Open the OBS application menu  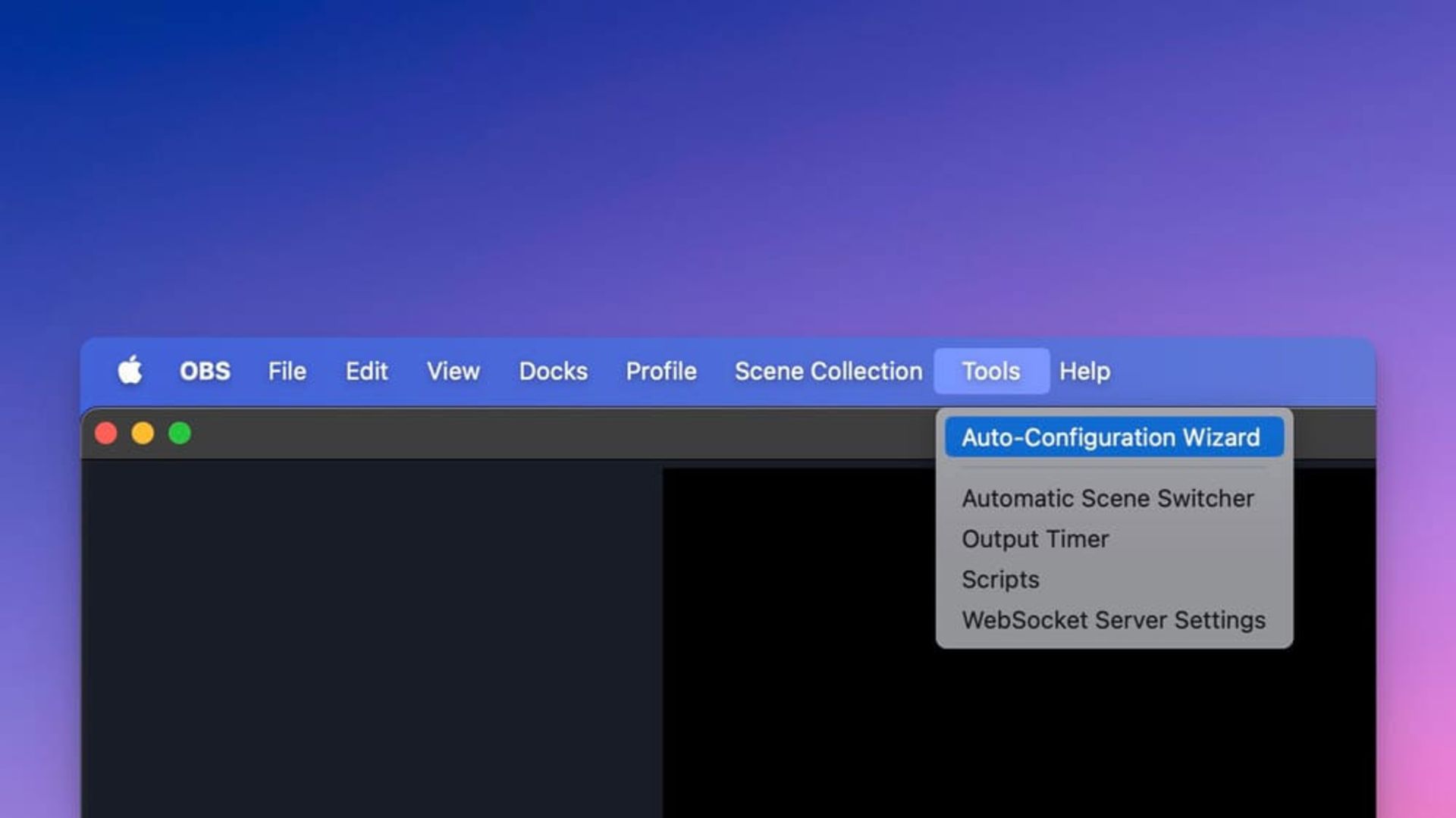(205, 371)
